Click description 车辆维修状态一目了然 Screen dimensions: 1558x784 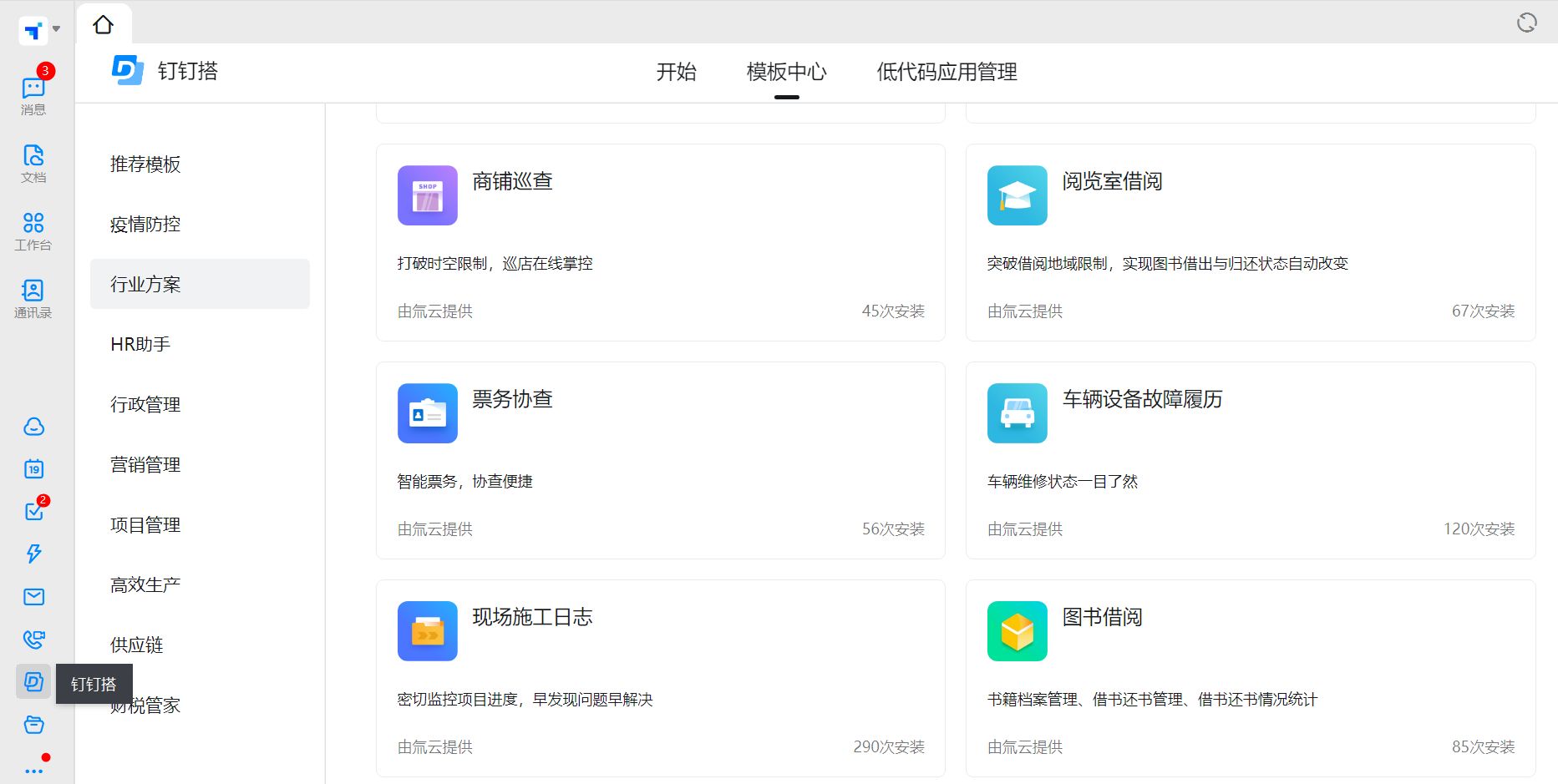click(x=1063, y=482)
